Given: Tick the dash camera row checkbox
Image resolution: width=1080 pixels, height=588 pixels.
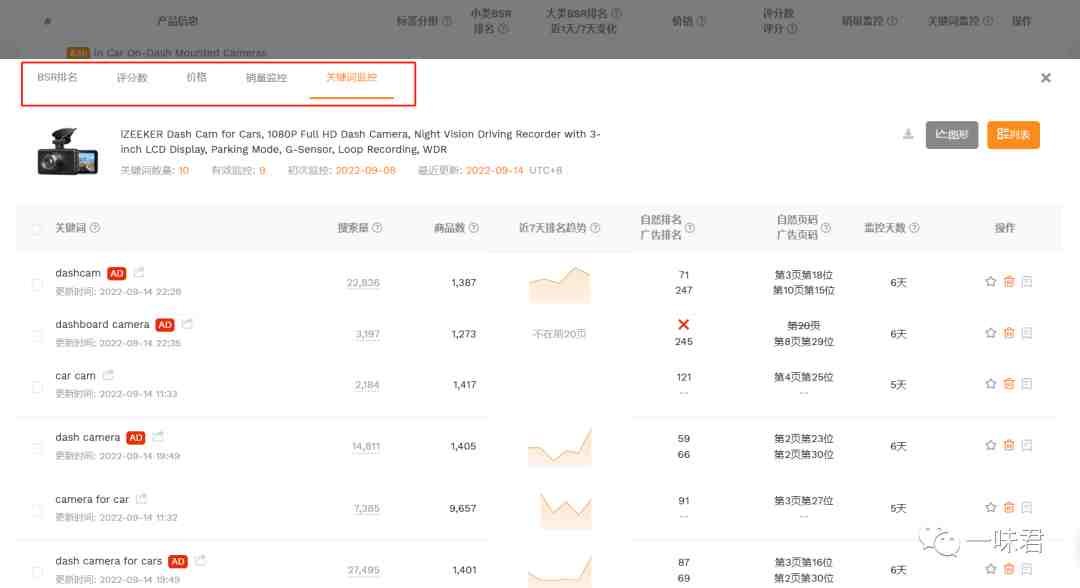Looking at the screenshot, I should pyautogui.click(x=37, y=447).
